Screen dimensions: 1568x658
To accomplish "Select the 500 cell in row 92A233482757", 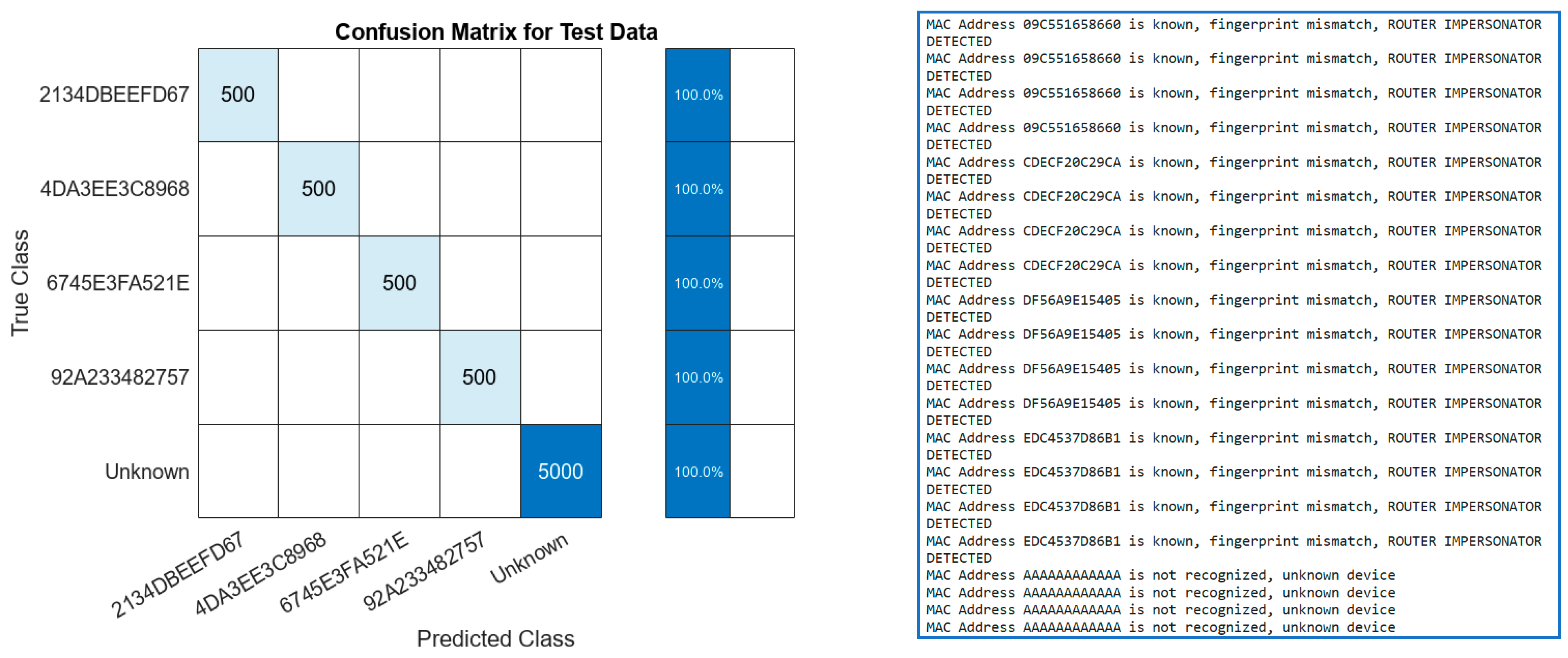I will click(x=480, y=378).
